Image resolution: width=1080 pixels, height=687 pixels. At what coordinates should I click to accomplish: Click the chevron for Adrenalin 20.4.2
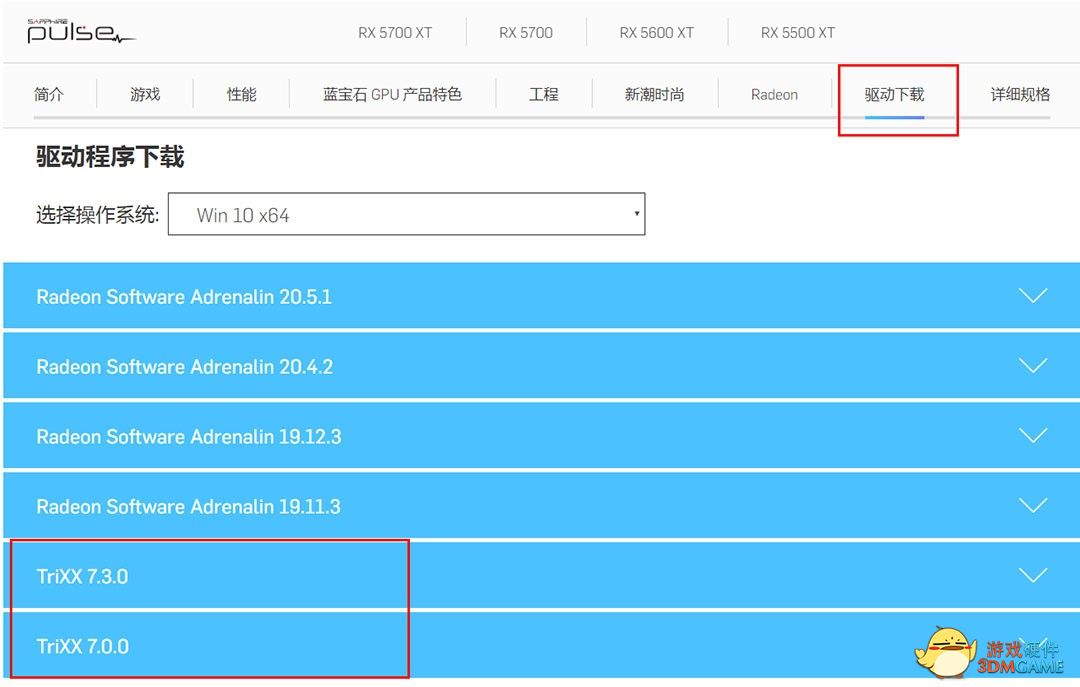coord(1033,365)
